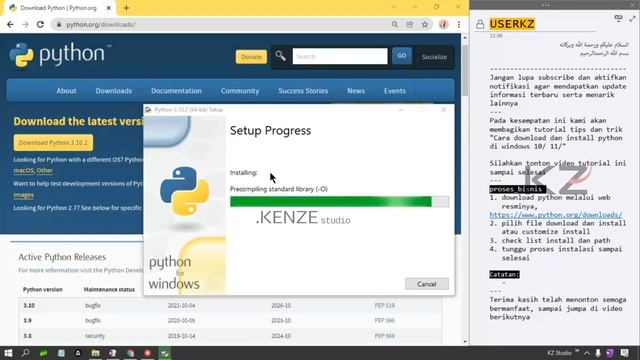This screenshot has width=640, height=360.
Task: Click the zoom magnifier icon in address bar
Action: (395, 24)
